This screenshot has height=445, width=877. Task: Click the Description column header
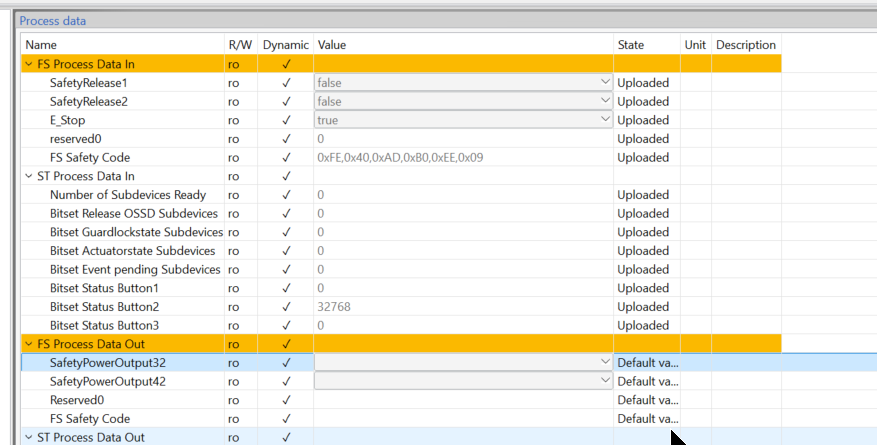746,45
